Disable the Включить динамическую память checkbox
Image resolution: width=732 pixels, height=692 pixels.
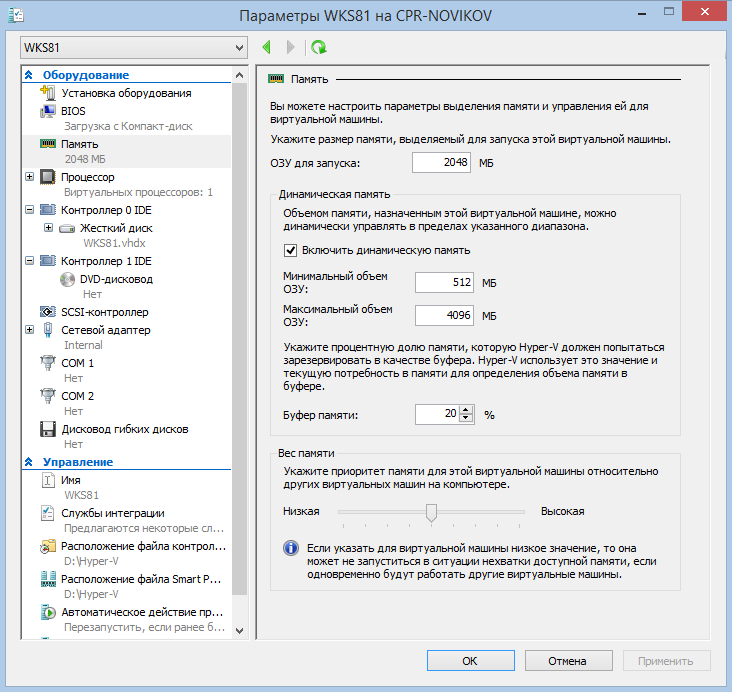[x=291, y=250]
